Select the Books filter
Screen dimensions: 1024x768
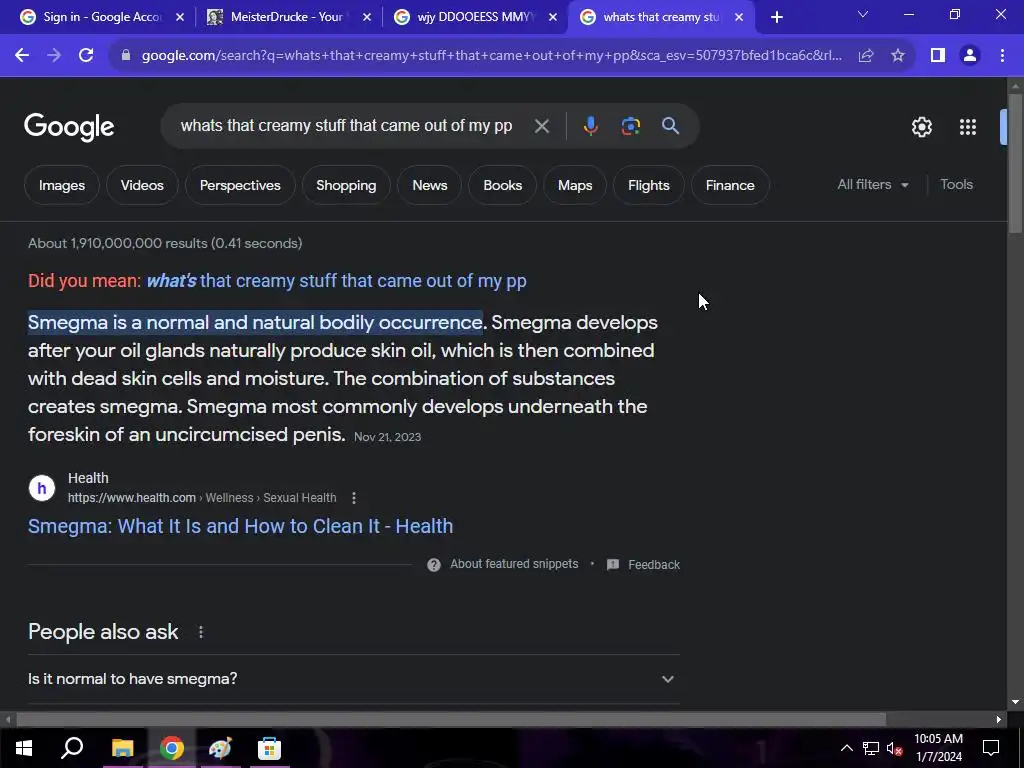503,185
